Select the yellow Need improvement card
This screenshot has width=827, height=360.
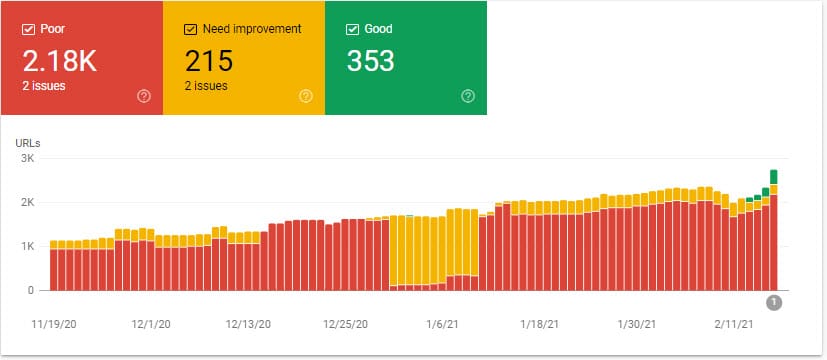[244, 58]
